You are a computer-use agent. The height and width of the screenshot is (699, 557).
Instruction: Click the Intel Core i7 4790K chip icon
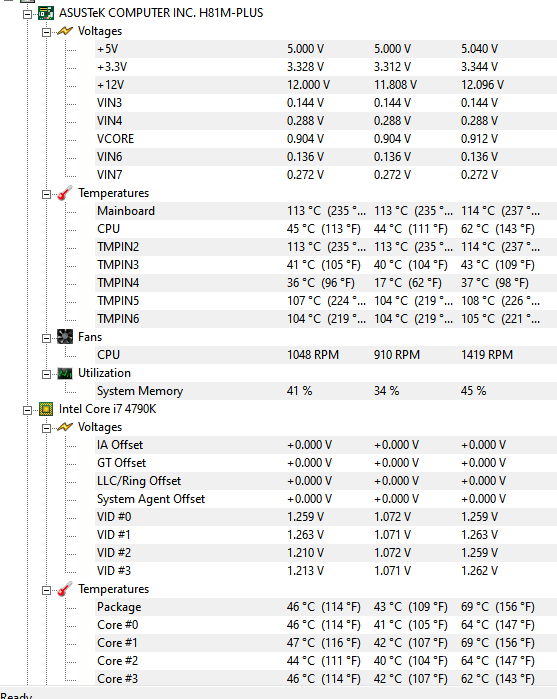pyautogui.click(x=46, y=409)
